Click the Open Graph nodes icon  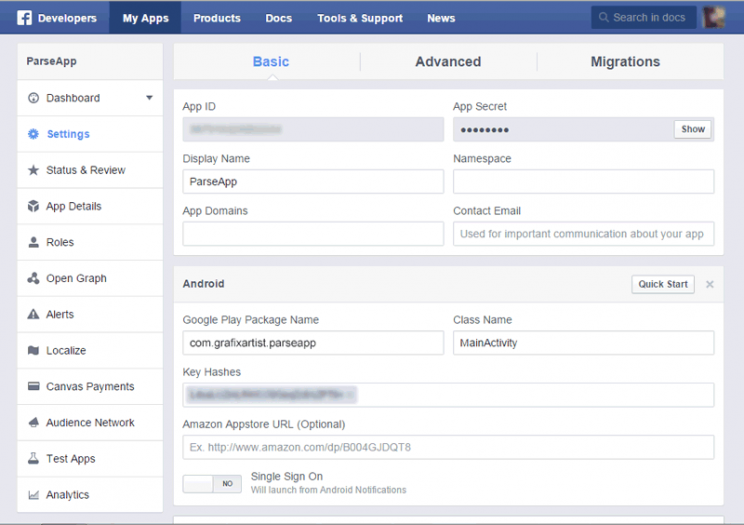click(x=33, y=278)
